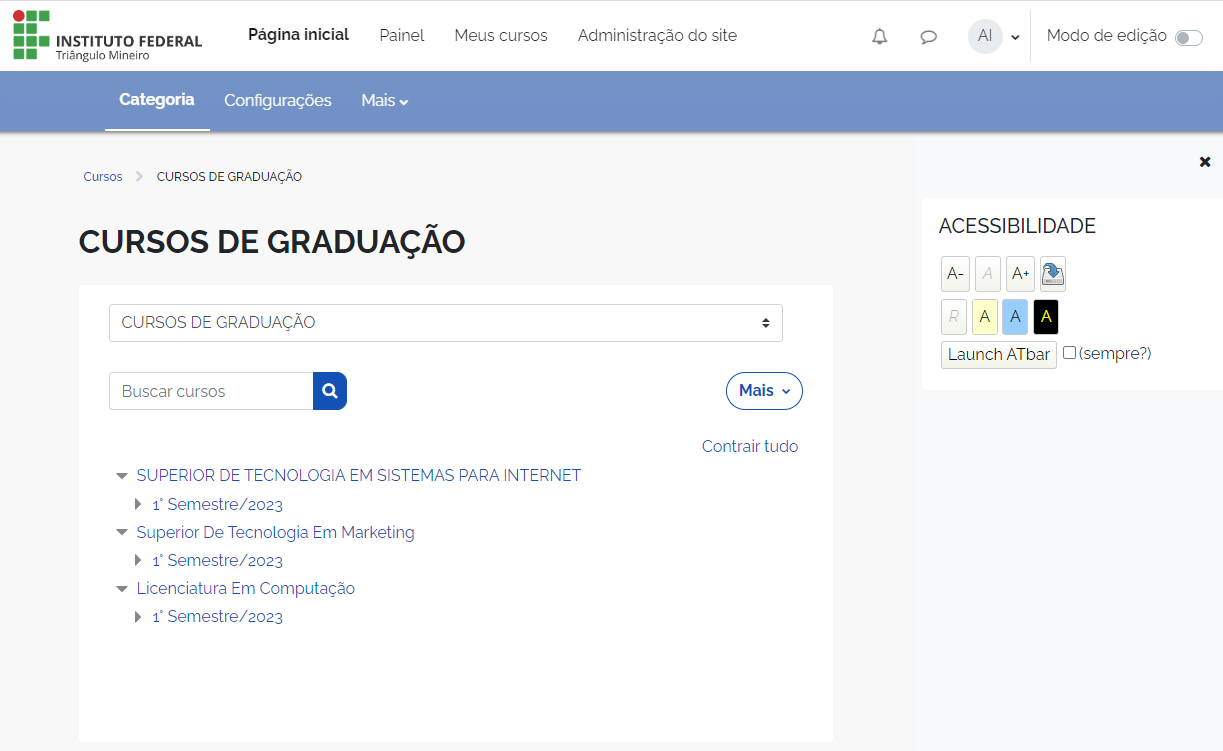Open the rounded Mais dropdown button
This screenshot has height=751, width=1223.
pos(764,391)
